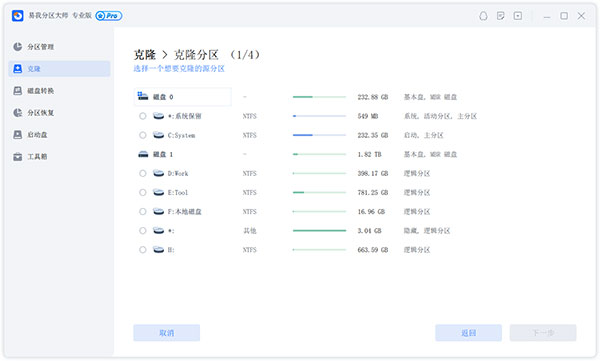Click the 1.82 TB size value
The image size is (600, 361).
369,154
